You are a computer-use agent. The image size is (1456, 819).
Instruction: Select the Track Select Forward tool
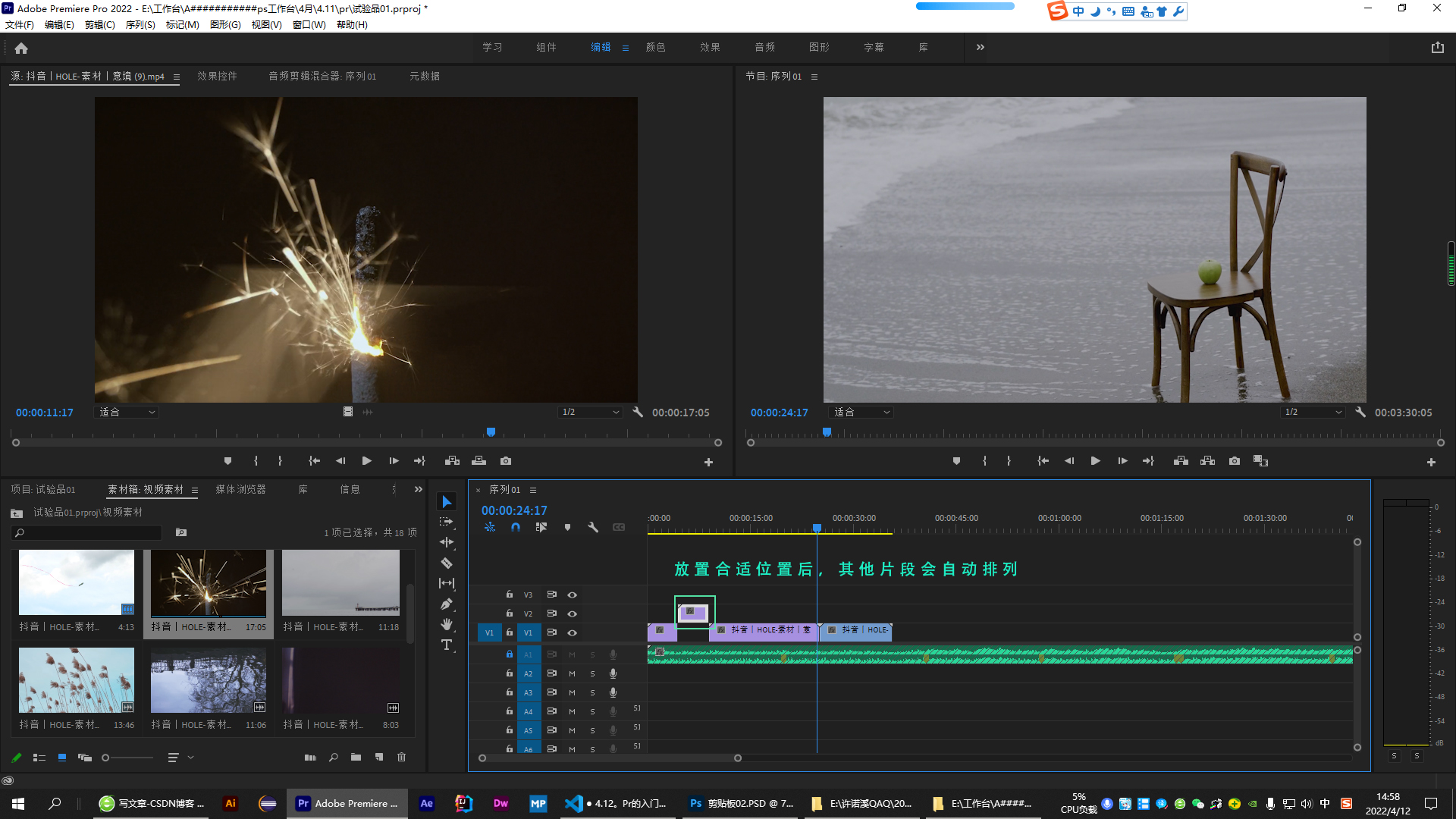click(447, 522)
